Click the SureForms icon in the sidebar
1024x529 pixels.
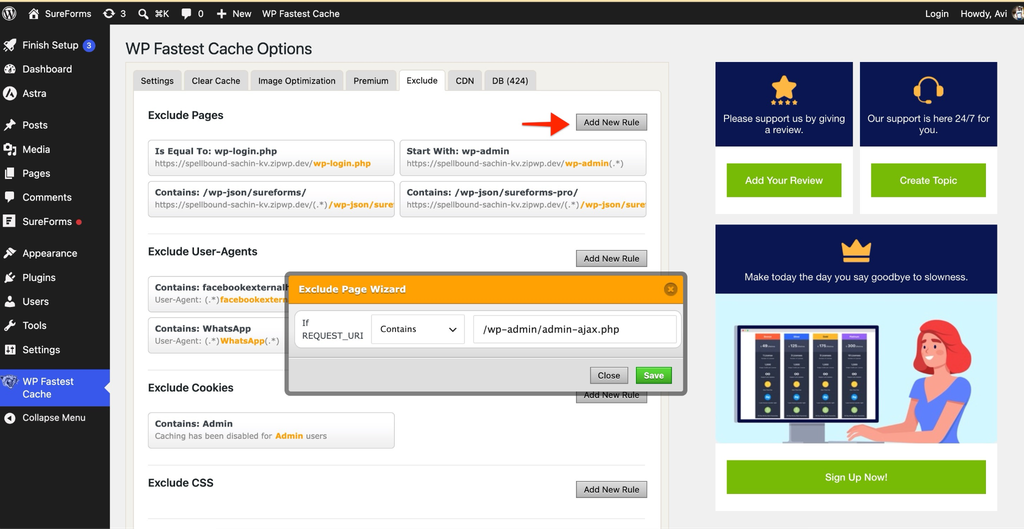point(10,221)
